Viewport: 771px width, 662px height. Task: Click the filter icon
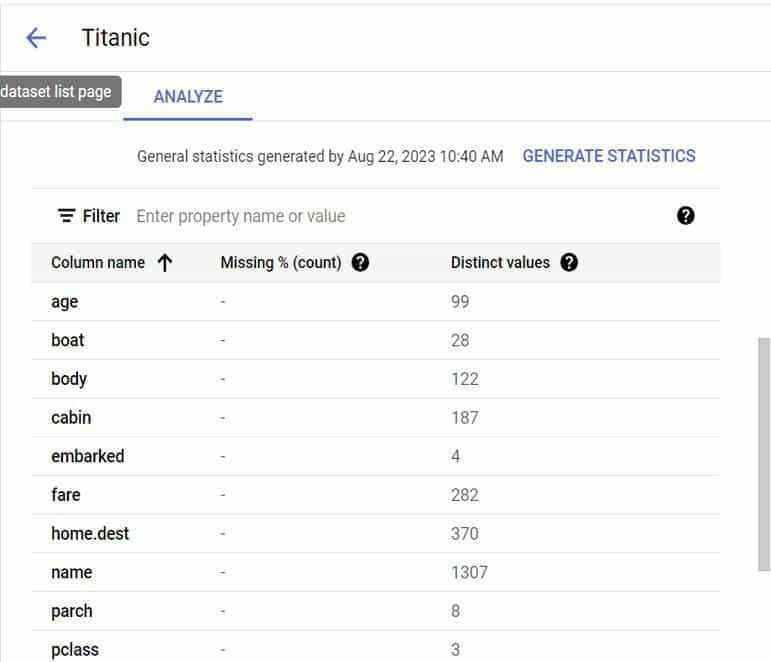coord(66,216)
